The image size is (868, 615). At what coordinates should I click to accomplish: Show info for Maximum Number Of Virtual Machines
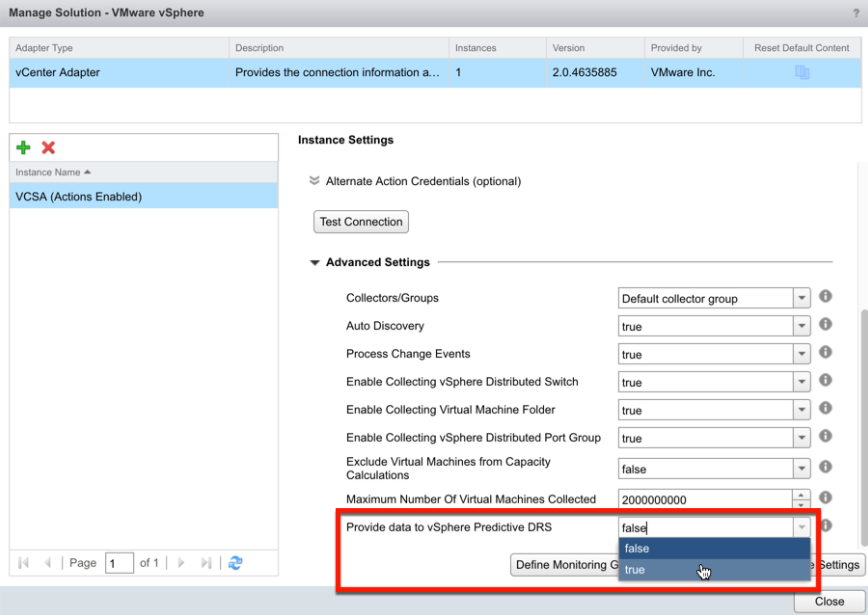click(x=825, y=497)
